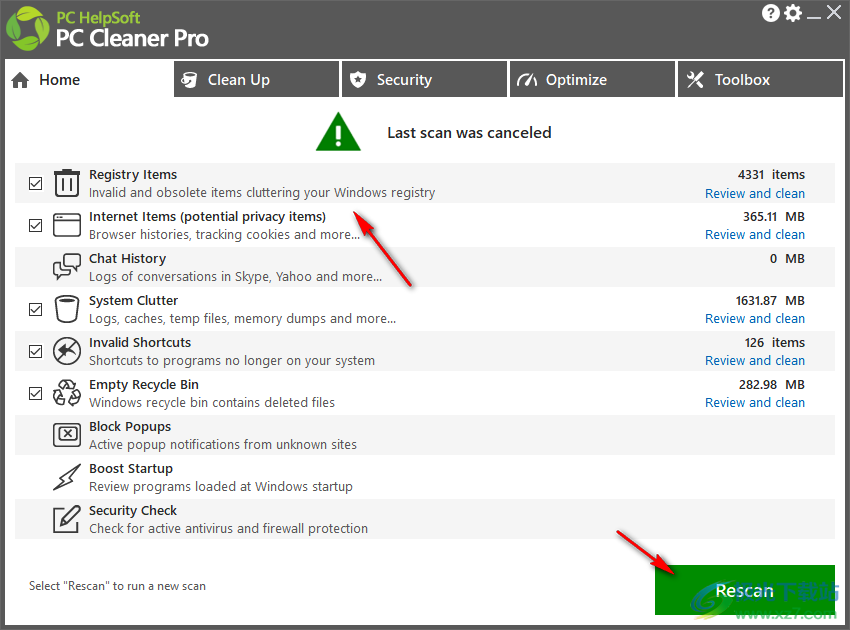Open the Settings gear icon
850x630 pixels.
(793, 13)
